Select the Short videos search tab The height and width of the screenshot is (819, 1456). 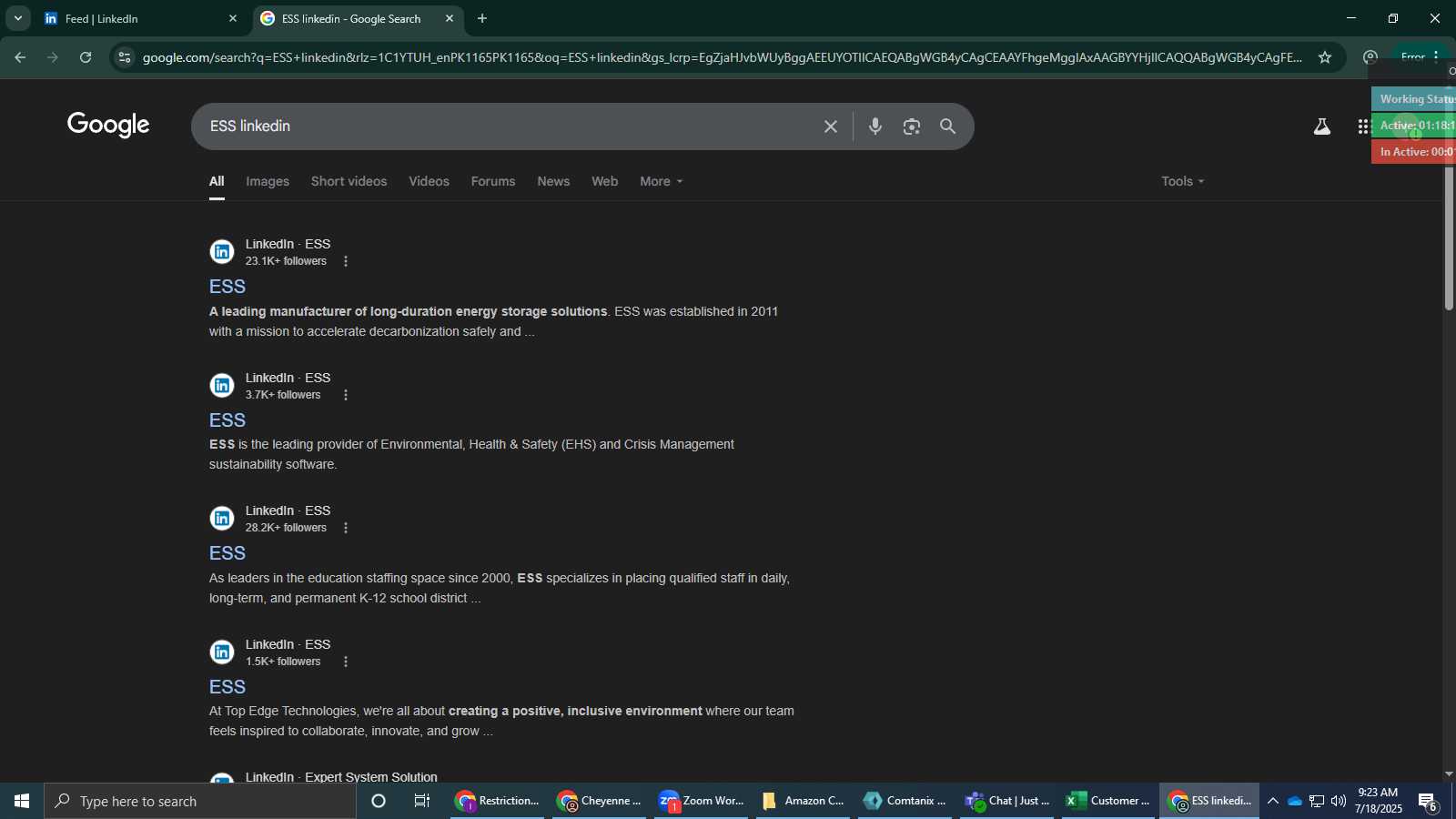[x=349, y=181]
